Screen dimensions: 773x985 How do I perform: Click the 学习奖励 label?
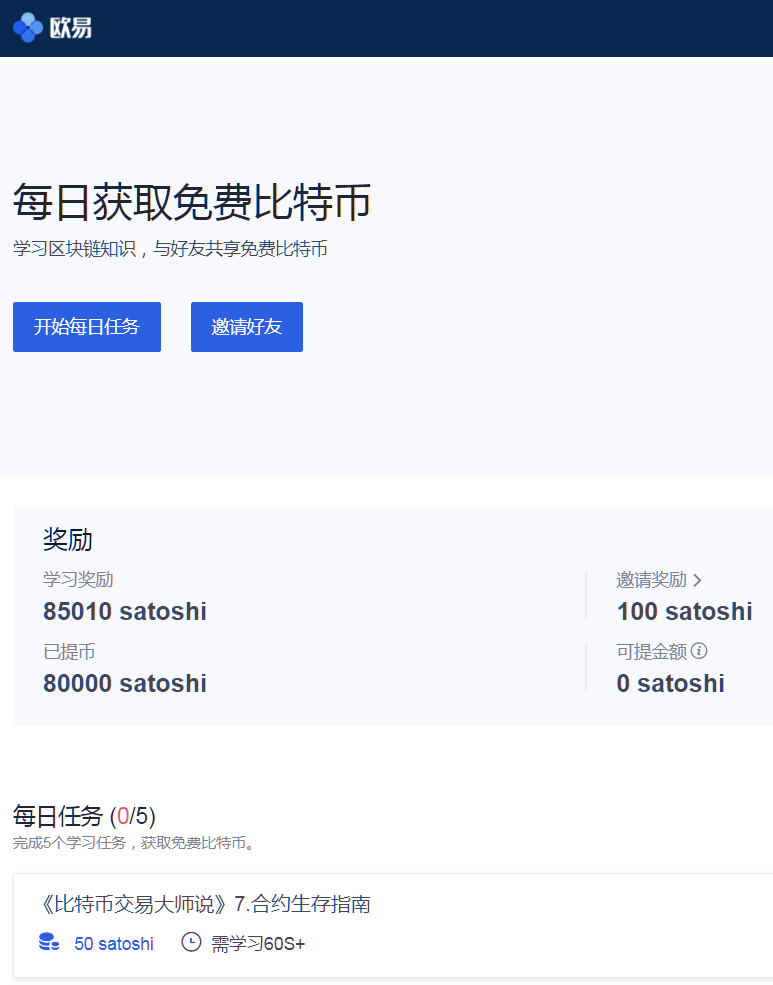coord(78,580)
